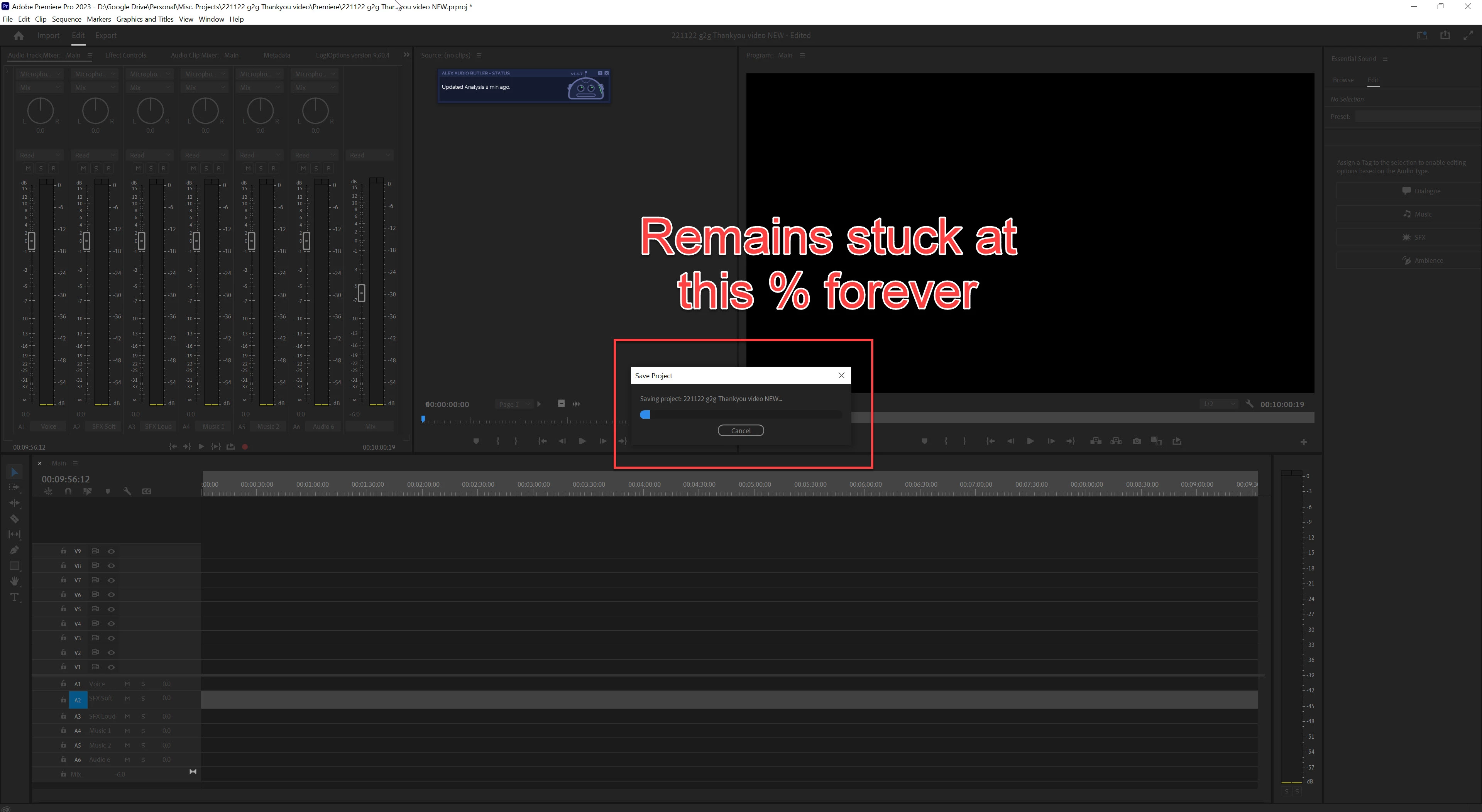The height and width of the screenshot is (812, 1482).
Task: Click the Selection tool arrow
Action: tap(14, 472)
